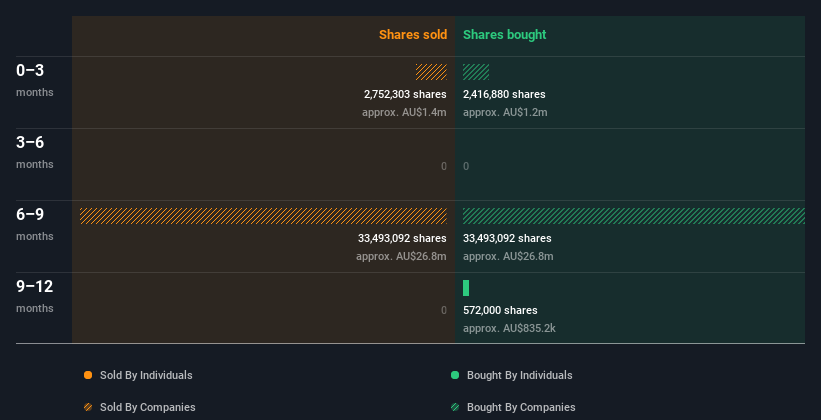
Task: Select the Sold By Companies legend label
Action: [148, 407]
